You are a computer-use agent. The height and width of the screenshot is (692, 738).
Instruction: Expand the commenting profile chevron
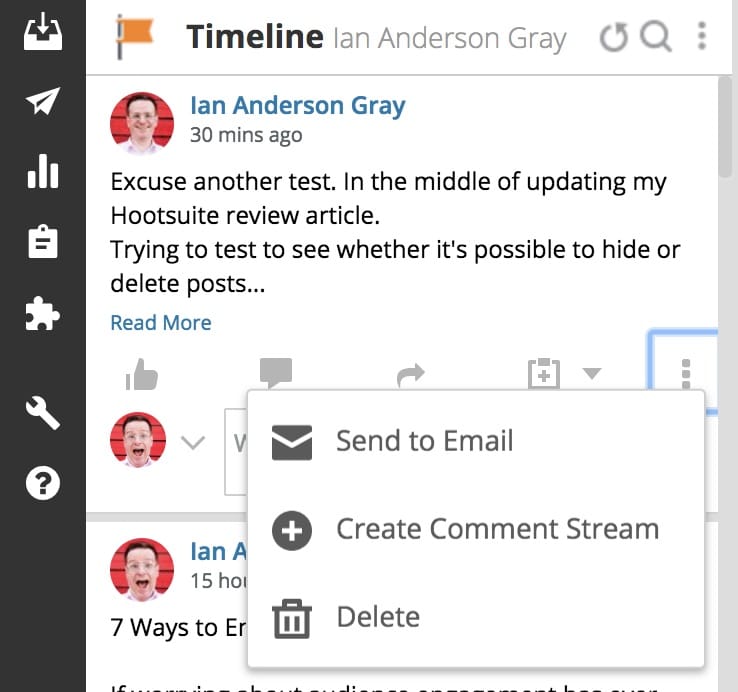point(193,443)
